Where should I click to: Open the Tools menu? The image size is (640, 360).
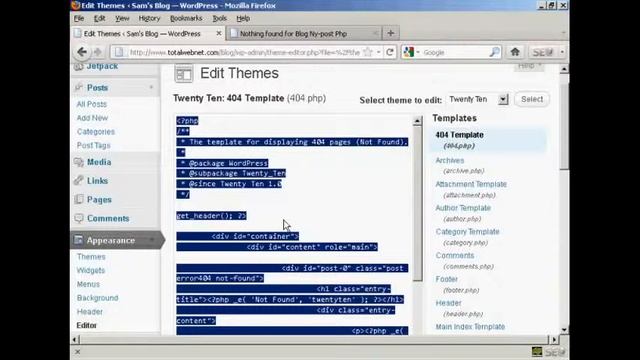point(220,18)
